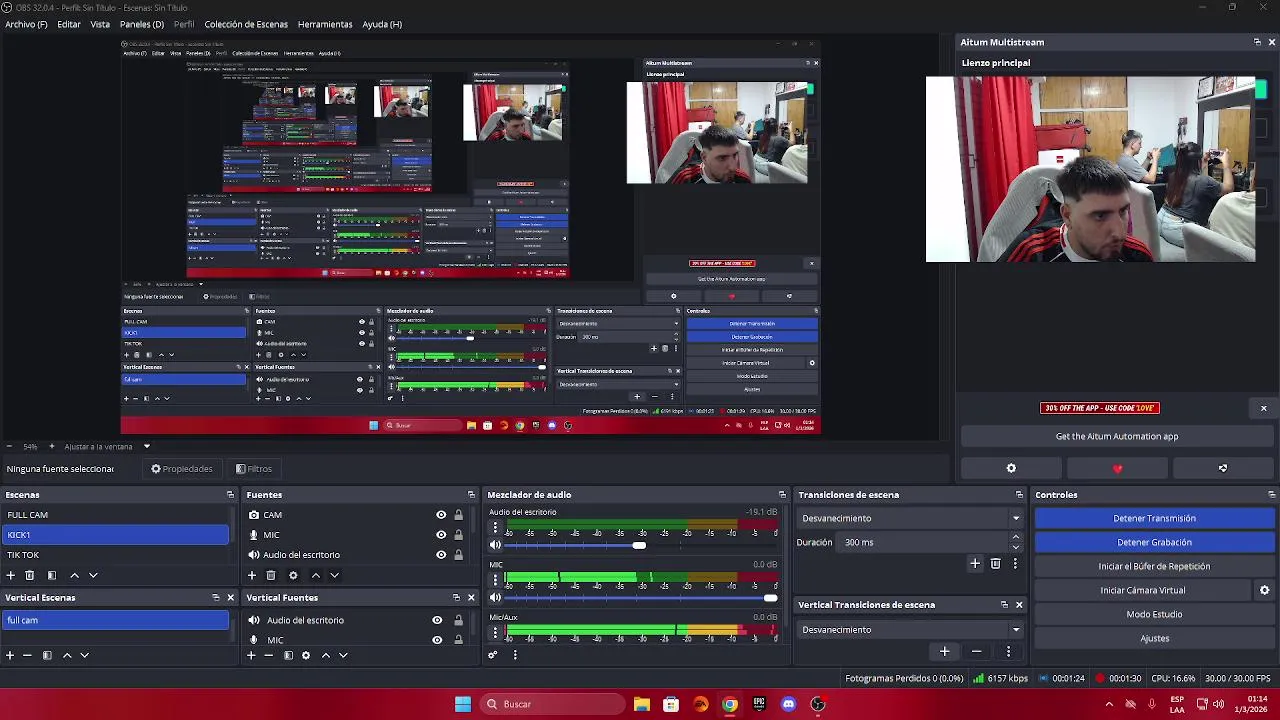Screen dimensions: 1280x720
Task: Remove source with Fuentes trash icon
Action: pyautogui.click(x=271, y=575)
